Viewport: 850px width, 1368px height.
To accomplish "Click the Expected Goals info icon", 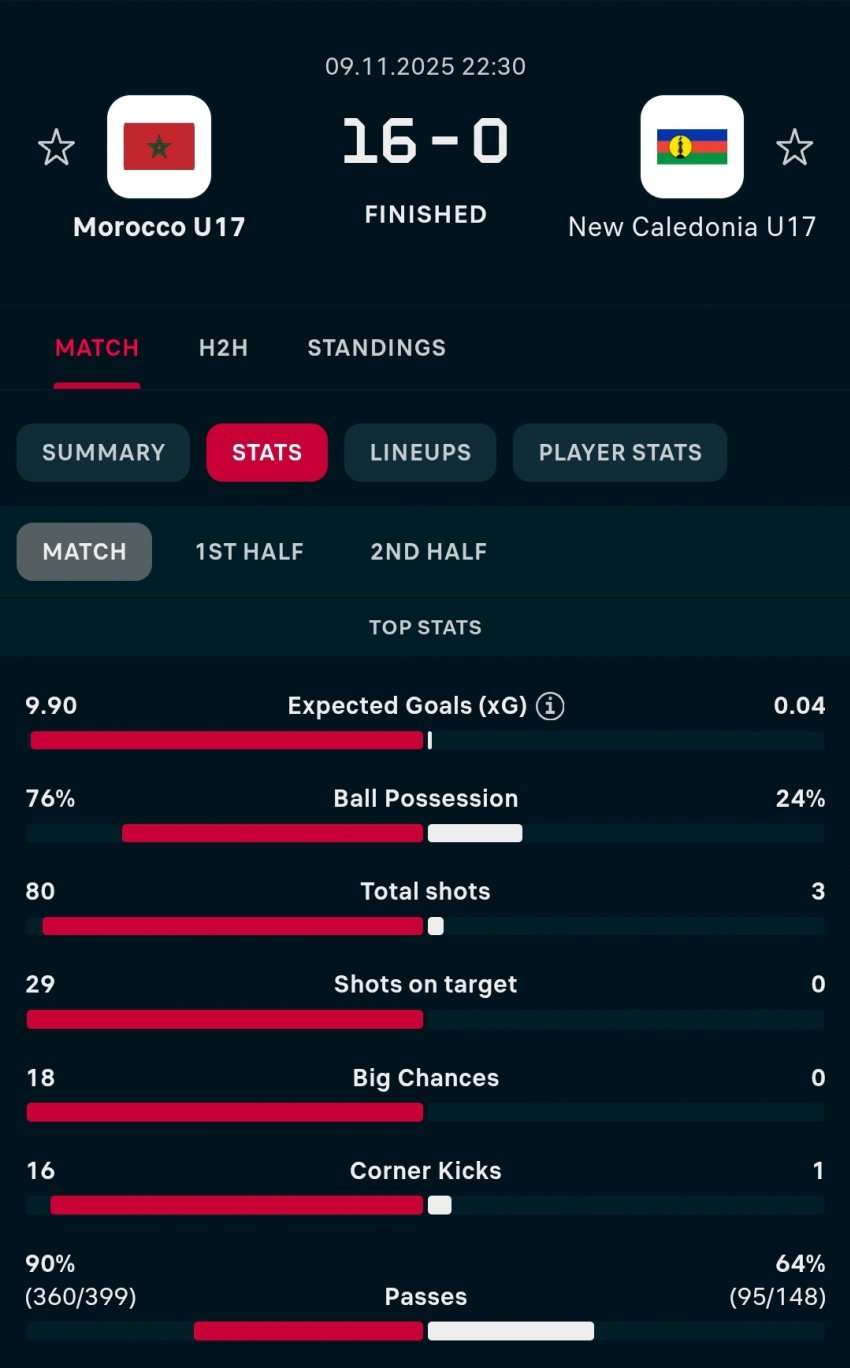I will coord(550,707).
